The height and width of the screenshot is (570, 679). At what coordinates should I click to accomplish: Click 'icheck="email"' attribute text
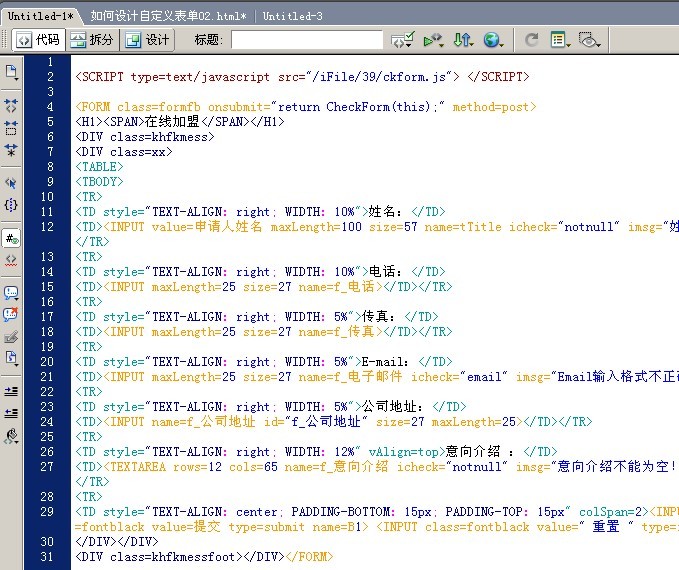pyautogui.click(x=459, y=377)
